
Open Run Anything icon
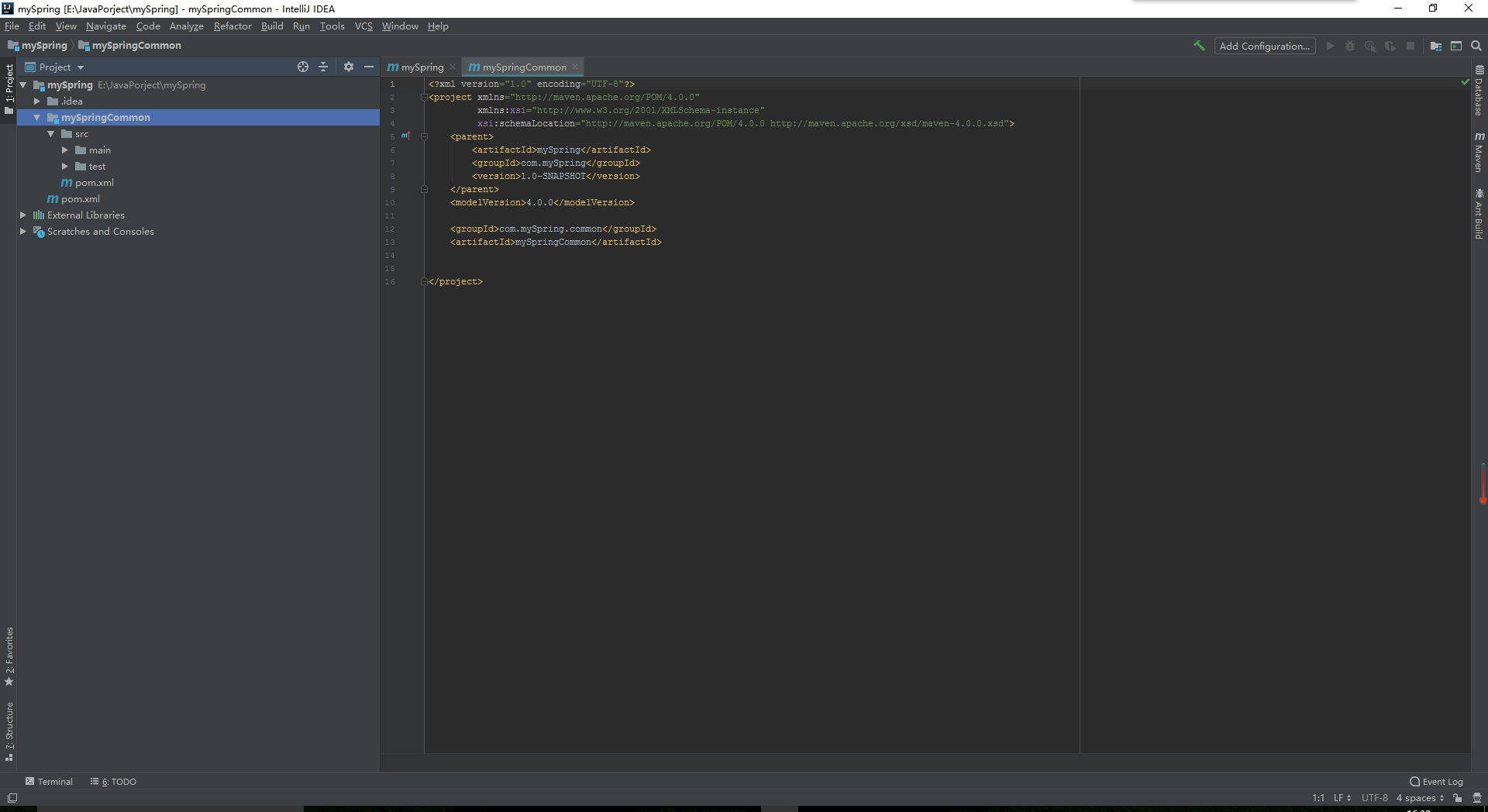[x=1456, y=46]
